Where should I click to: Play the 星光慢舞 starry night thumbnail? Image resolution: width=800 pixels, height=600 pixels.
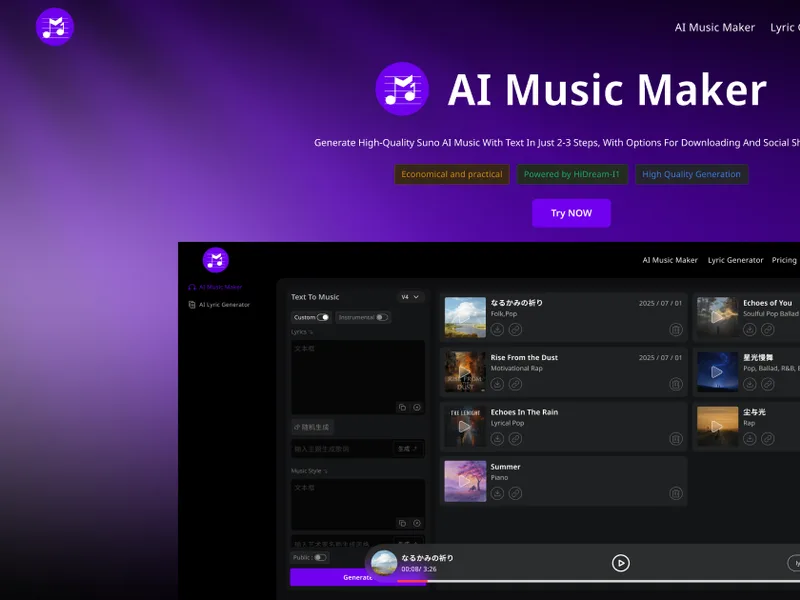tap(717, 372)
